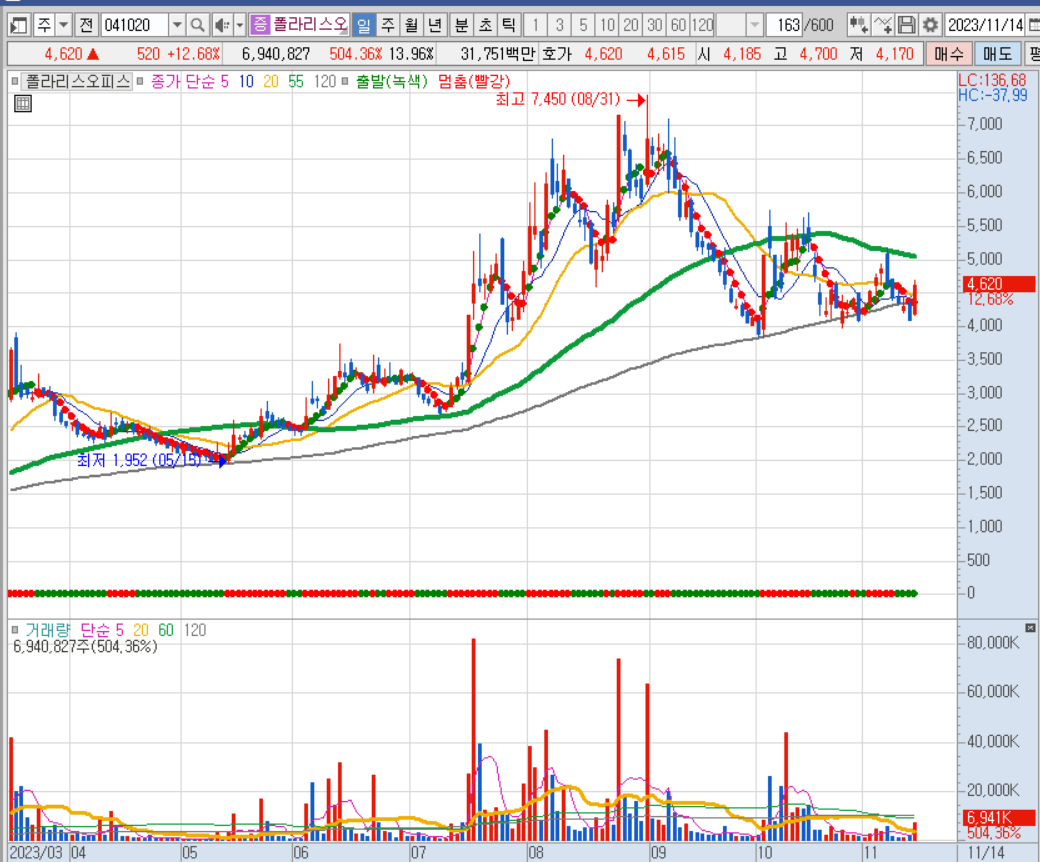
Task: Click the red volume tag 6,941K on axis
Action: (x=998, y=818)
